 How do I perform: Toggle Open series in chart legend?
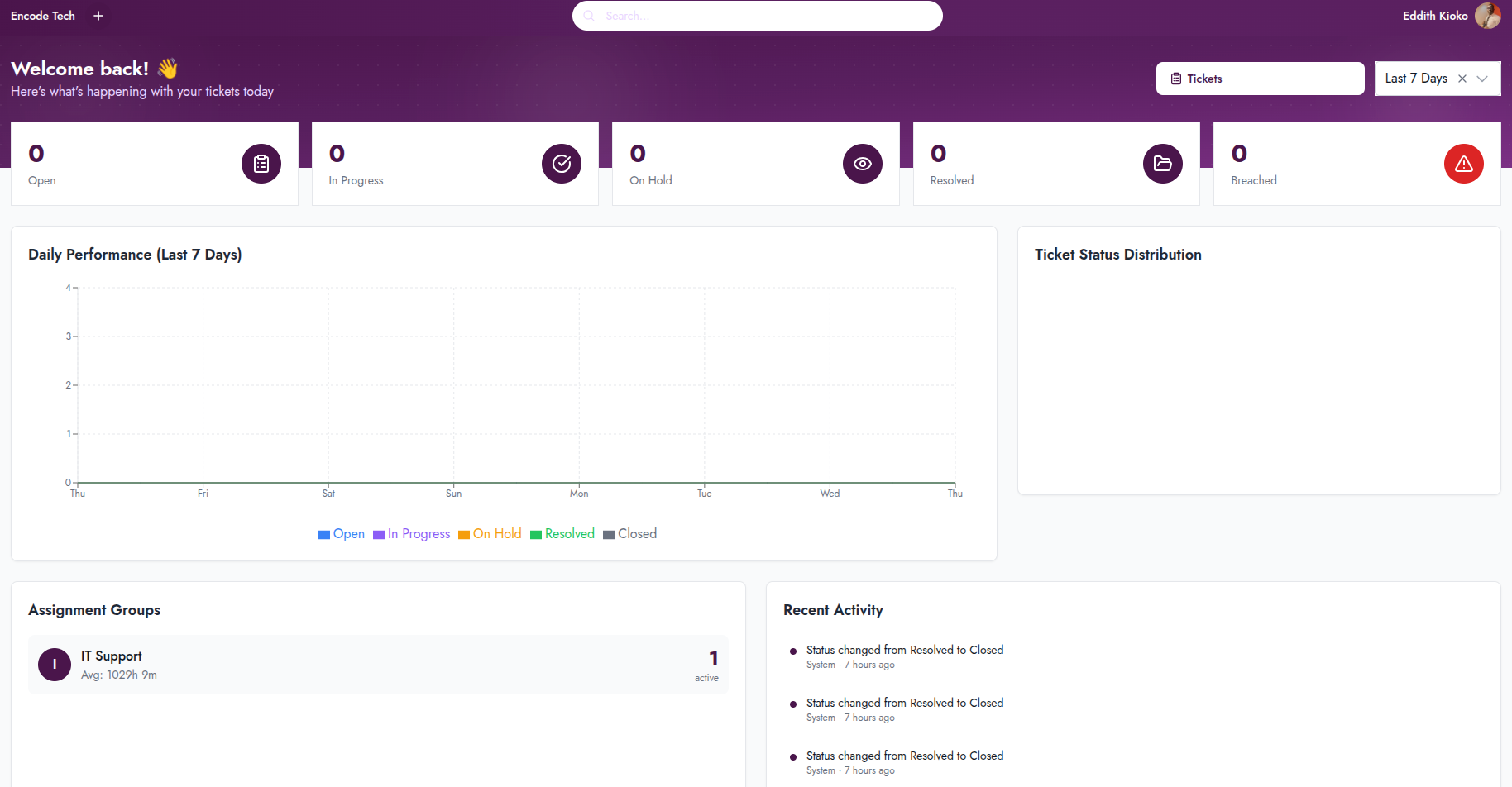342,534
